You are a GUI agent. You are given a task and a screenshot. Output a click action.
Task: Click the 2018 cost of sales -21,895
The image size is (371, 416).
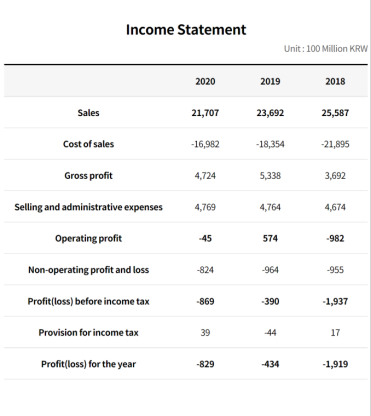tap(335, 144)
